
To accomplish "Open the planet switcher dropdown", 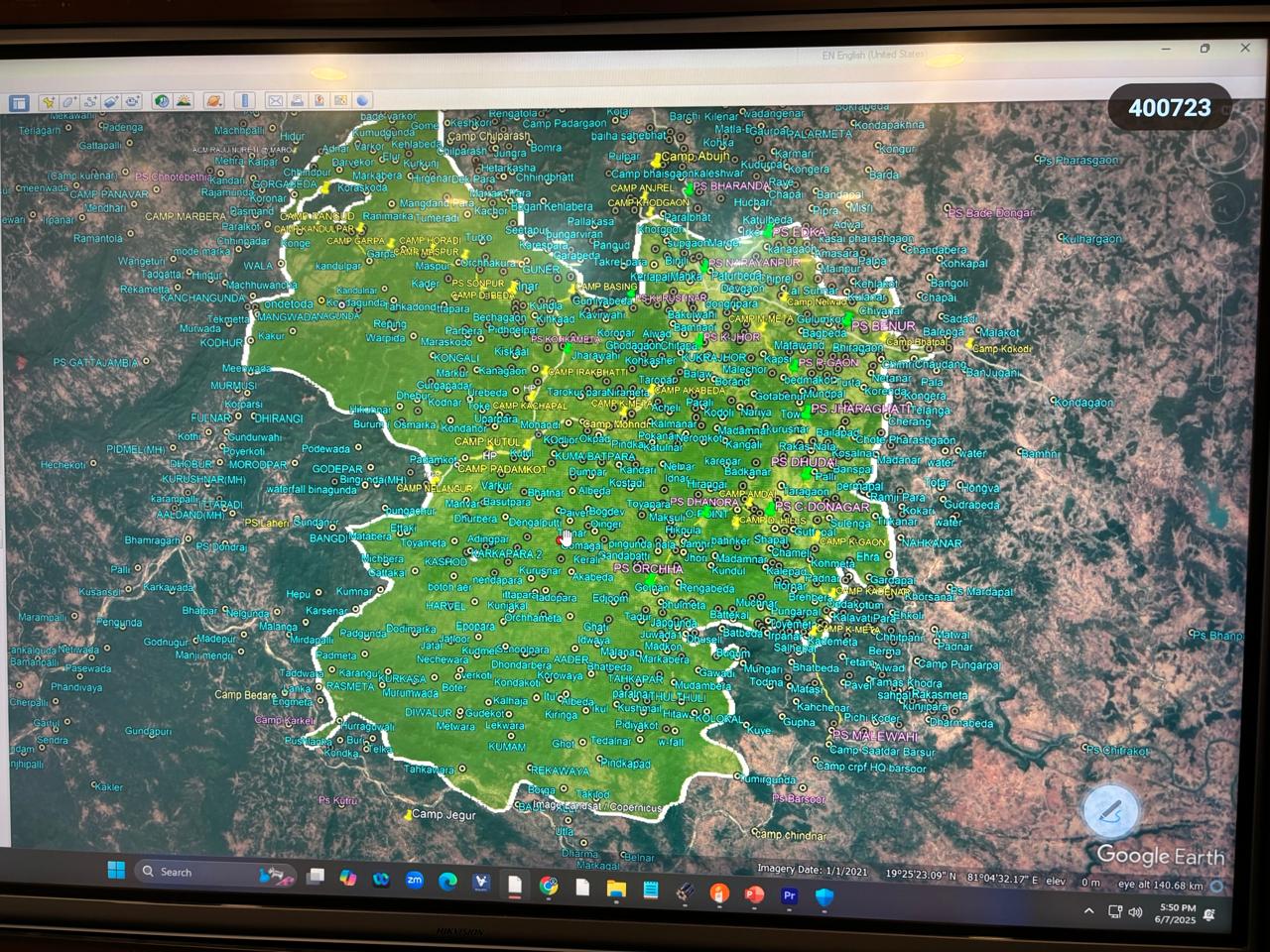I will pyautogui.click(x=213, y=101).
